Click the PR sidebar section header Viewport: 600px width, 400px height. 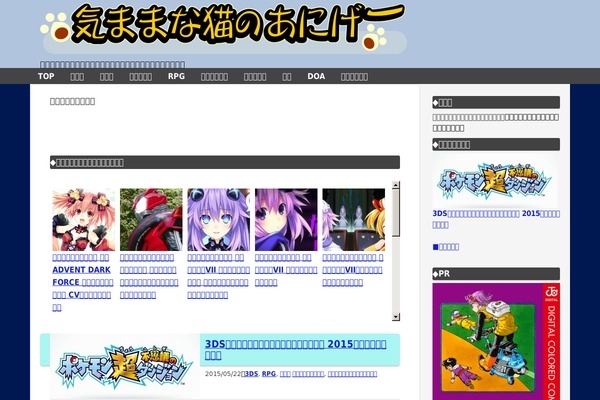[x=496, y=274]
